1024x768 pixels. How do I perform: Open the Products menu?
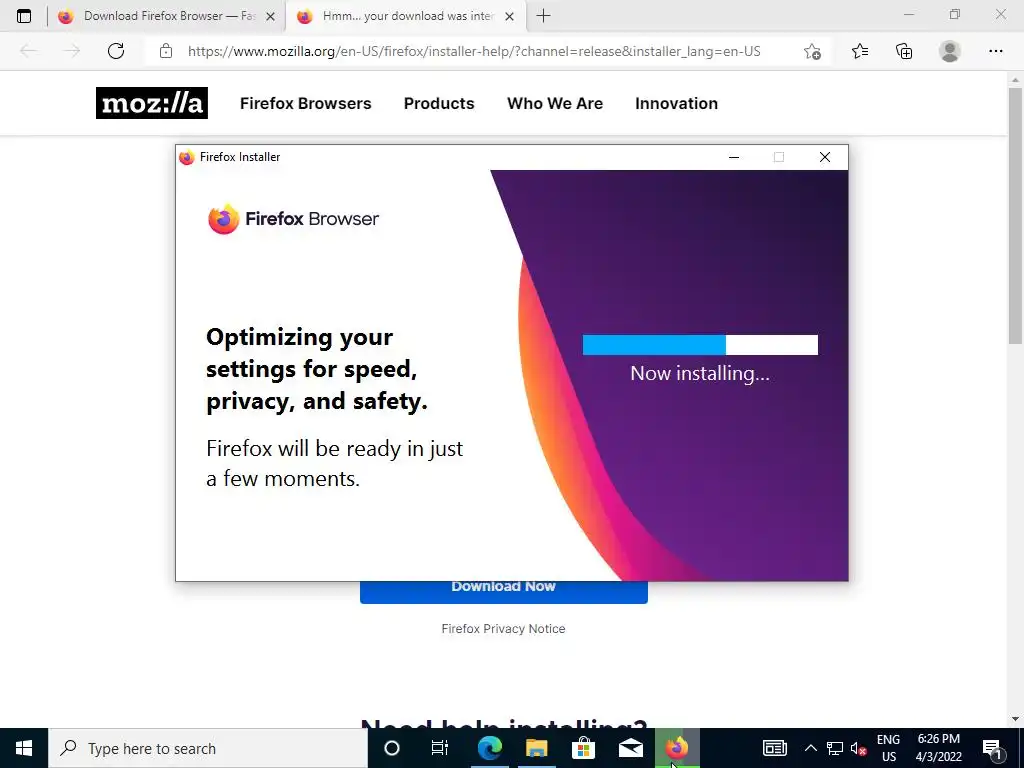439,103
